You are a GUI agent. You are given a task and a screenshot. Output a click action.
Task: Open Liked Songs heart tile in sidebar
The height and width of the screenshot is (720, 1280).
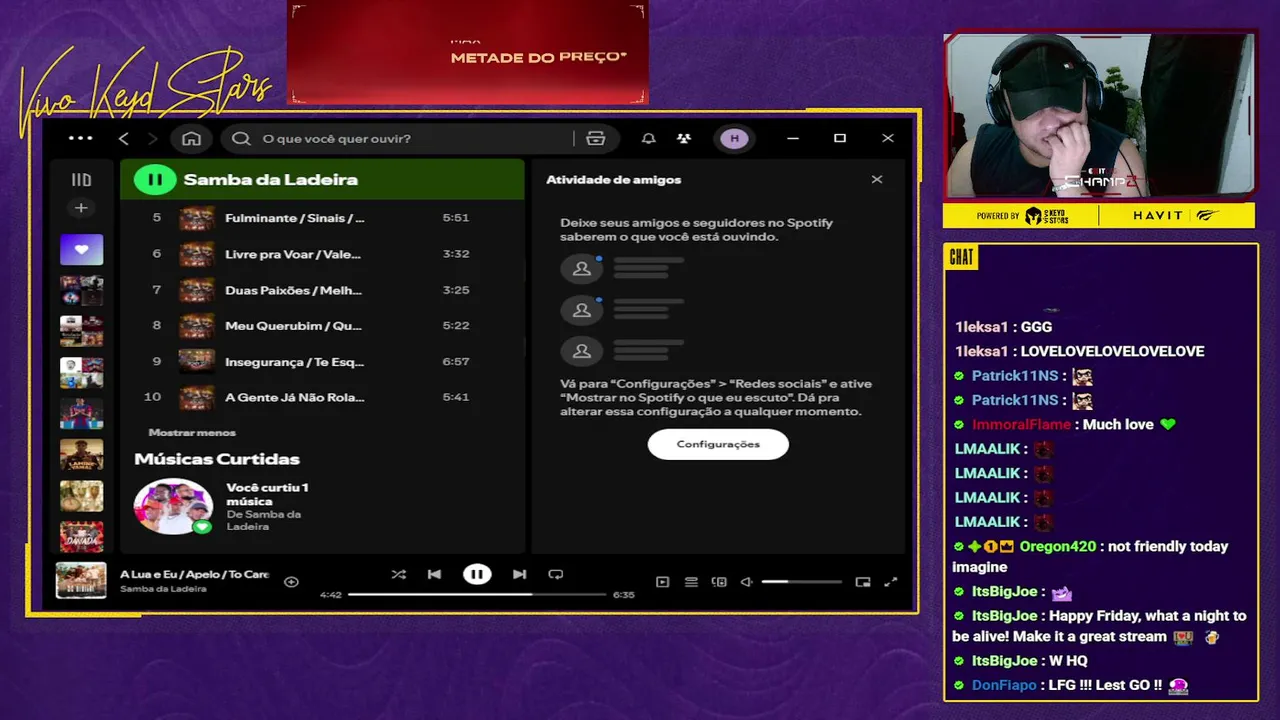click(81, 249)
